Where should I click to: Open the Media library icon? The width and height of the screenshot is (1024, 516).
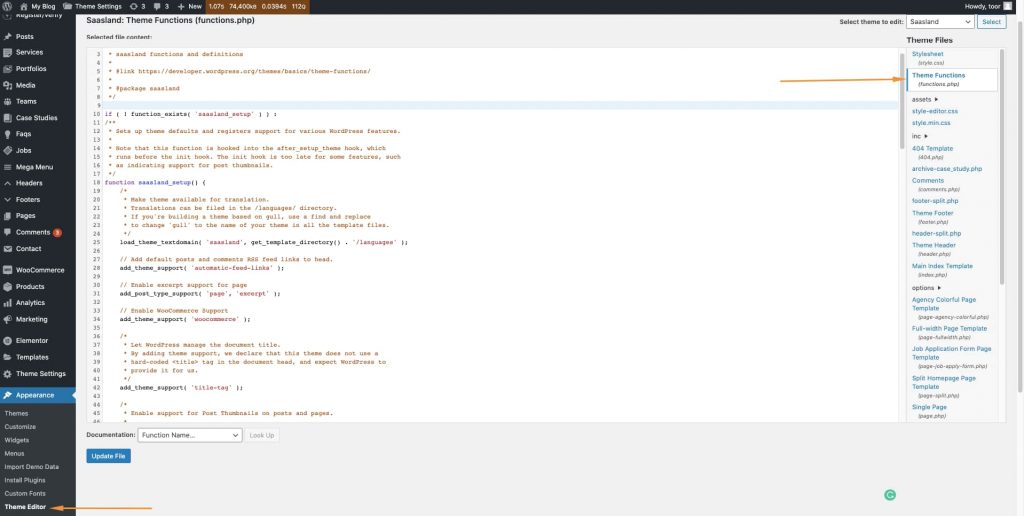8,85
